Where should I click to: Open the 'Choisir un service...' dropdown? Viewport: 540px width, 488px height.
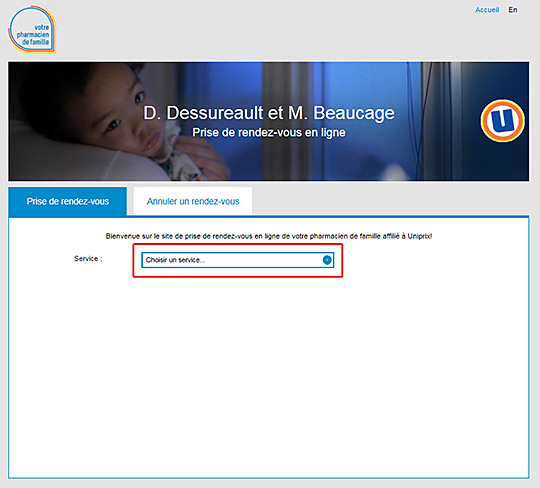pyautogui.click(x=237, y=260)
